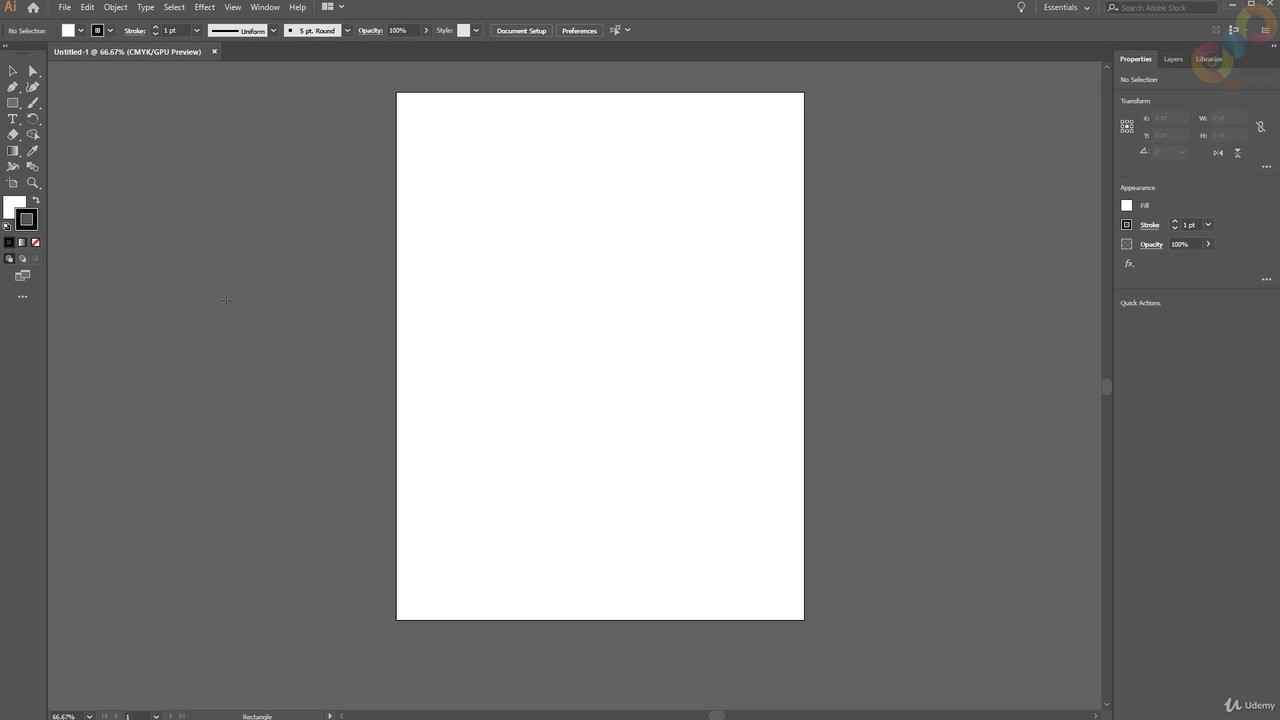Expand Opacity arrow in Properties panel

[x=1208, y=244]
